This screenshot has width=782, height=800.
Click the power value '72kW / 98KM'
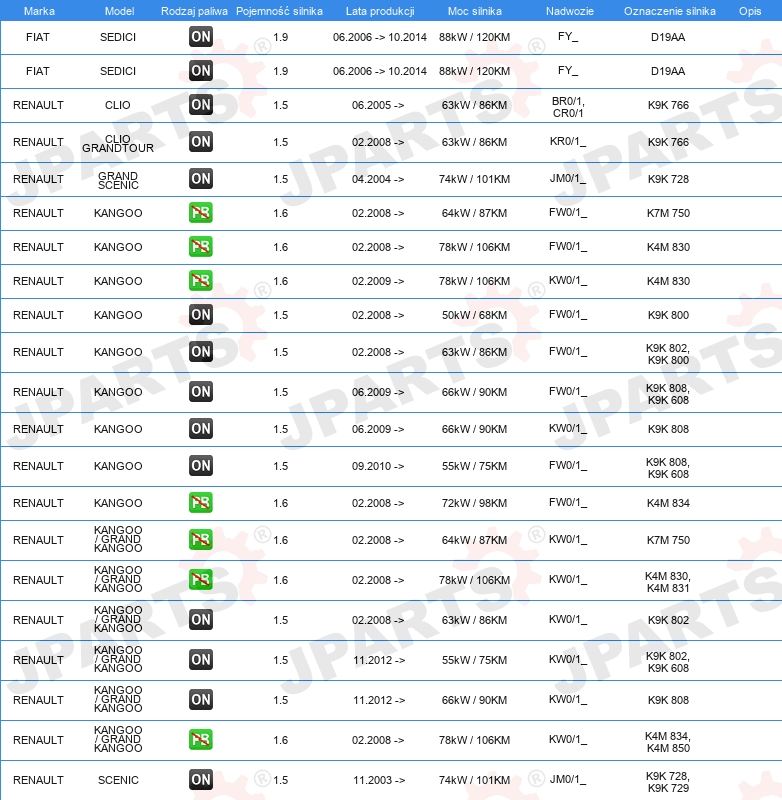[474, 503]
